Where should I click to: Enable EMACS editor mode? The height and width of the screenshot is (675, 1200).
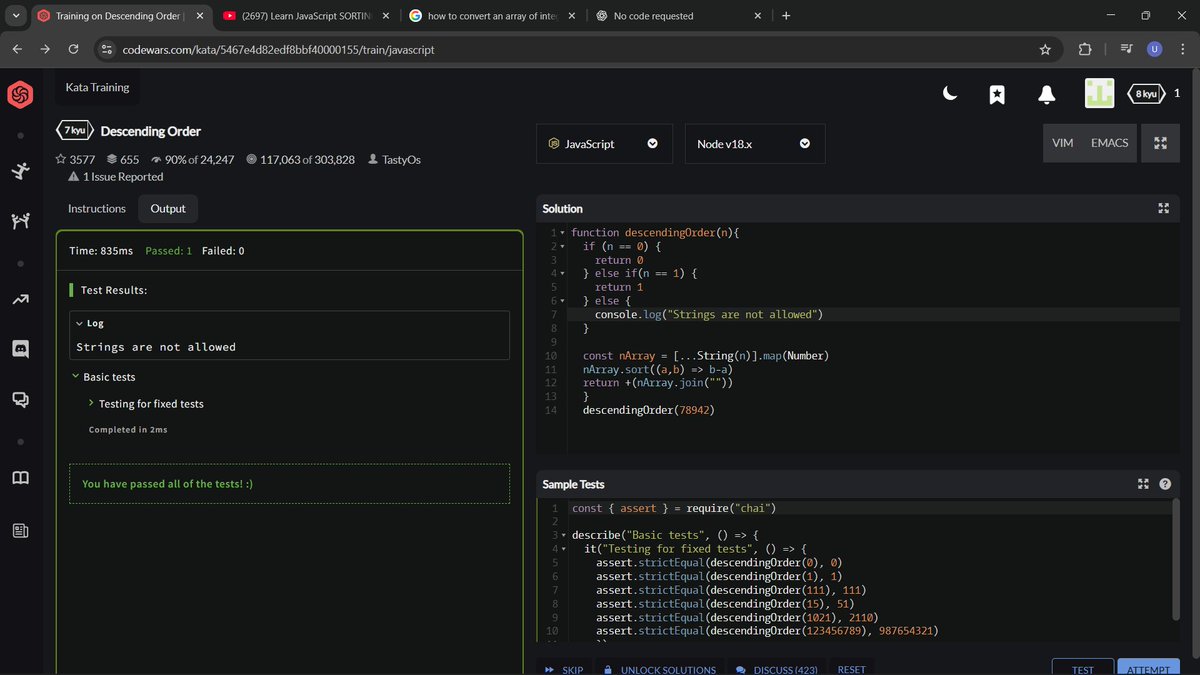(1109, 142)
